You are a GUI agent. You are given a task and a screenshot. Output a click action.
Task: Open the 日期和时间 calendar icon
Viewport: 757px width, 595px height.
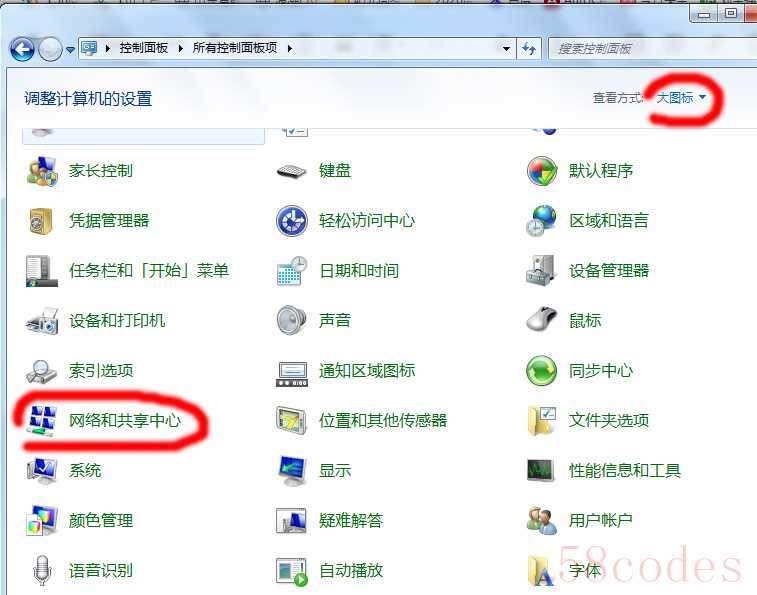[x=292, y=270]
